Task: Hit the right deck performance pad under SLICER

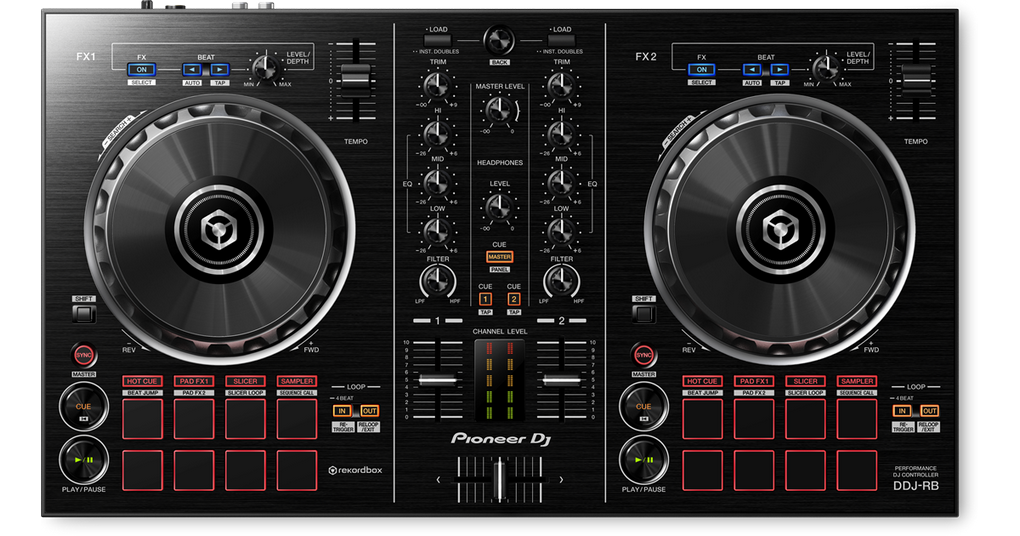Action: pyautogui.click(x=805, y=419)
